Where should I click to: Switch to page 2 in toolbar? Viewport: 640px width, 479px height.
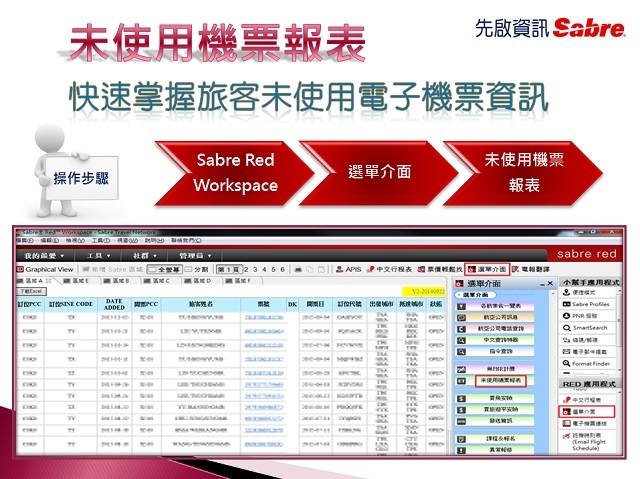coord(246,269)
